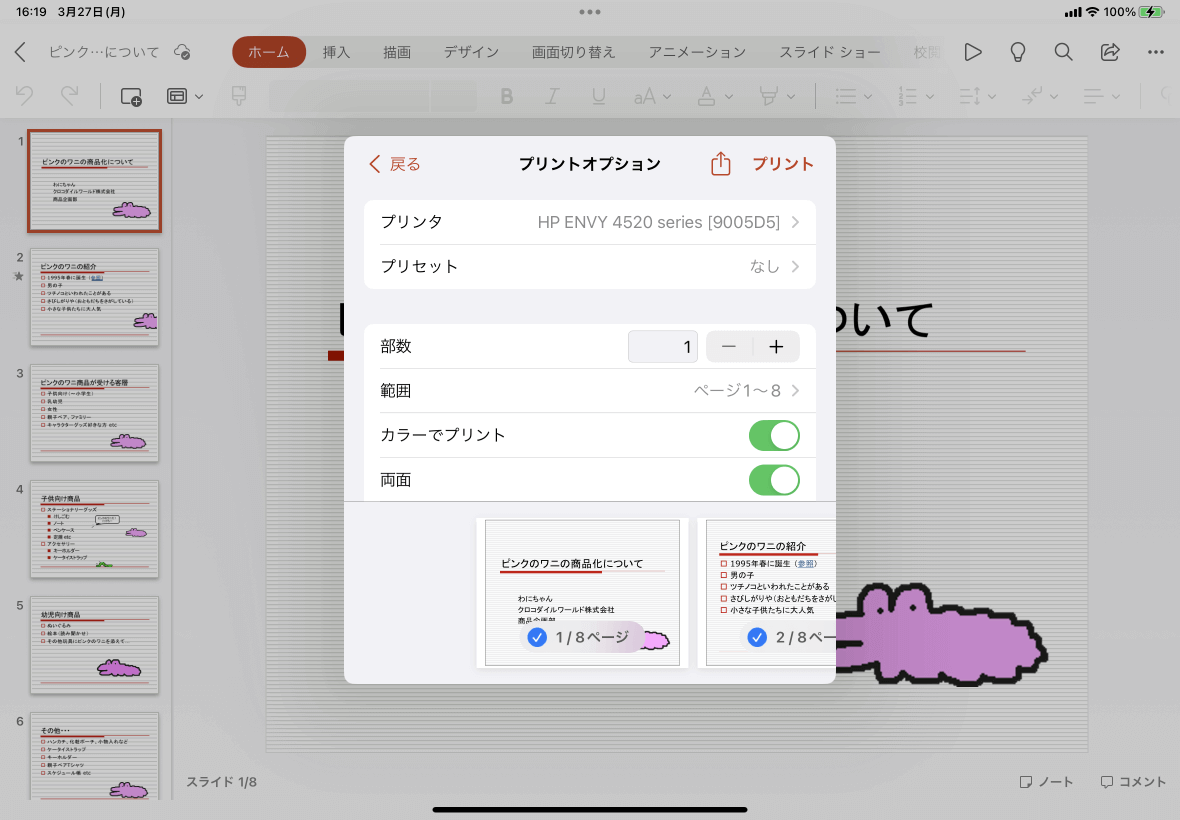Click the multitasking three dots at top

(x=590, y=12)
